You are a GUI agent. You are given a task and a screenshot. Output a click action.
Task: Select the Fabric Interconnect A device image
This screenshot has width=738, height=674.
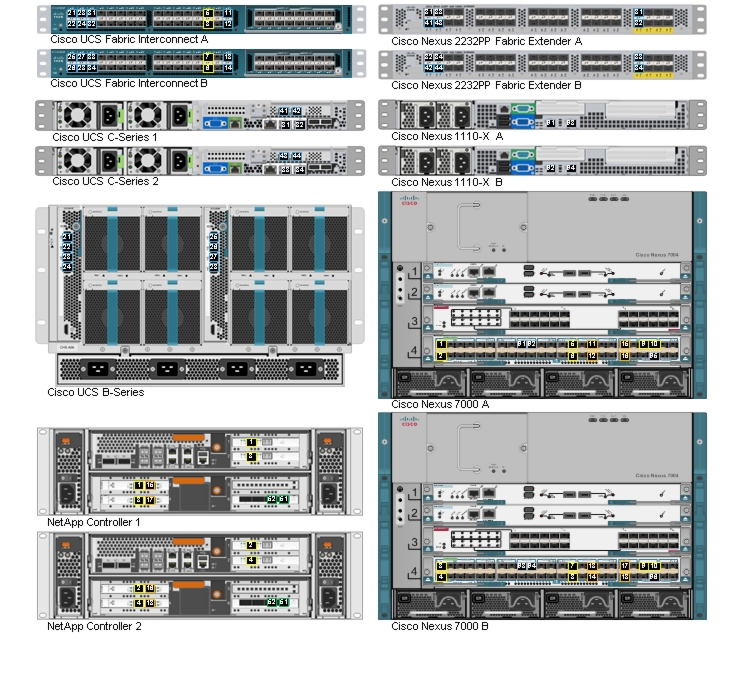201,19
